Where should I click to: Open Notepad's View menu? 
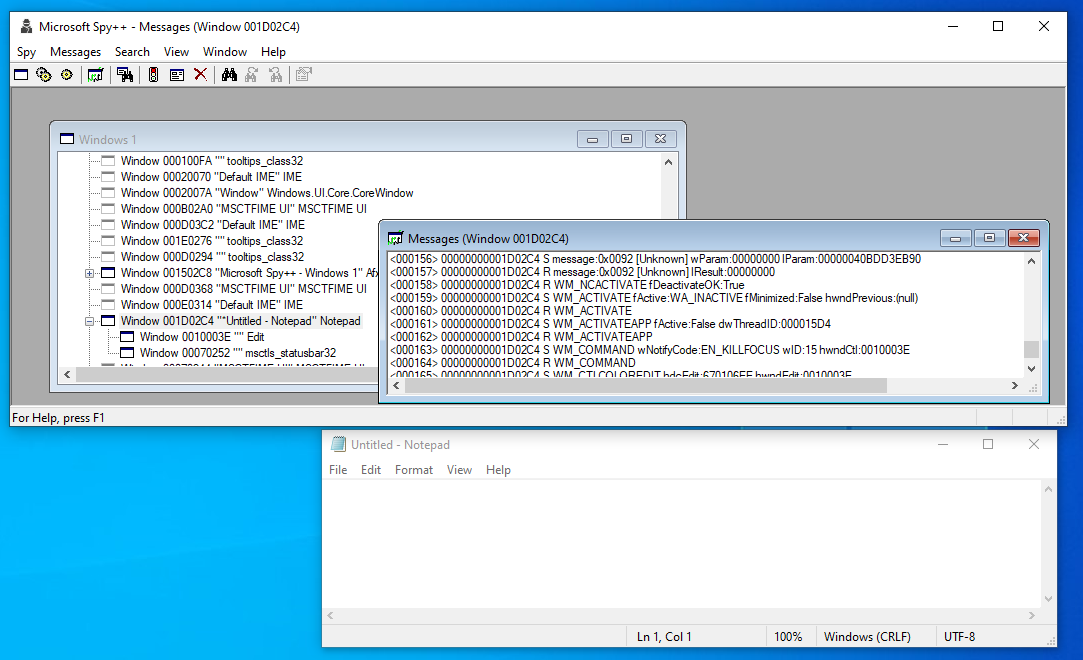[x=459, y=469]
